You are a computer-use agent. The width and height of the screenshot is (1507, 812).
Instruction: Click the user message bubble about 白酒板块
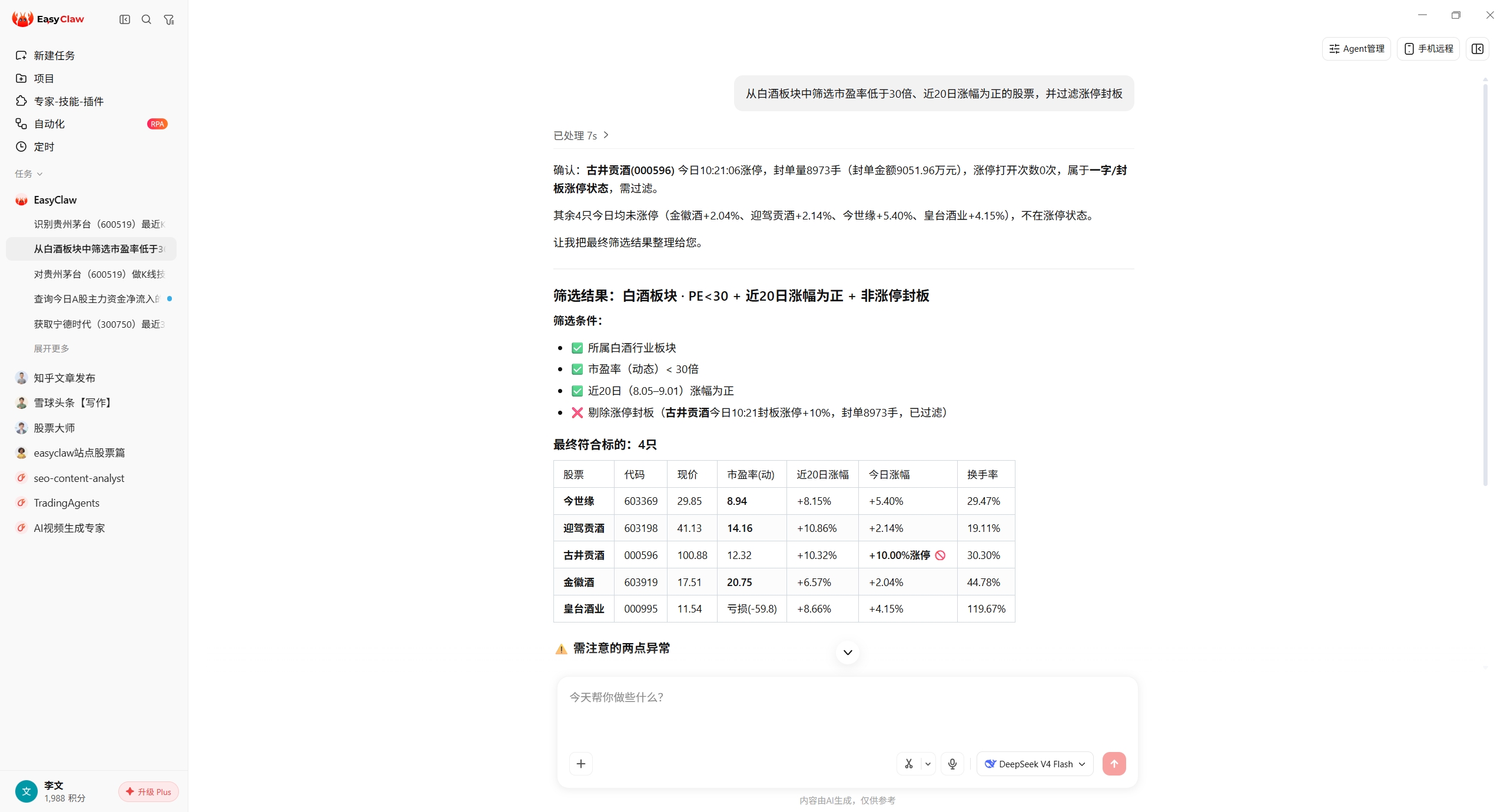pyautogui.click(x=934, y=94)
